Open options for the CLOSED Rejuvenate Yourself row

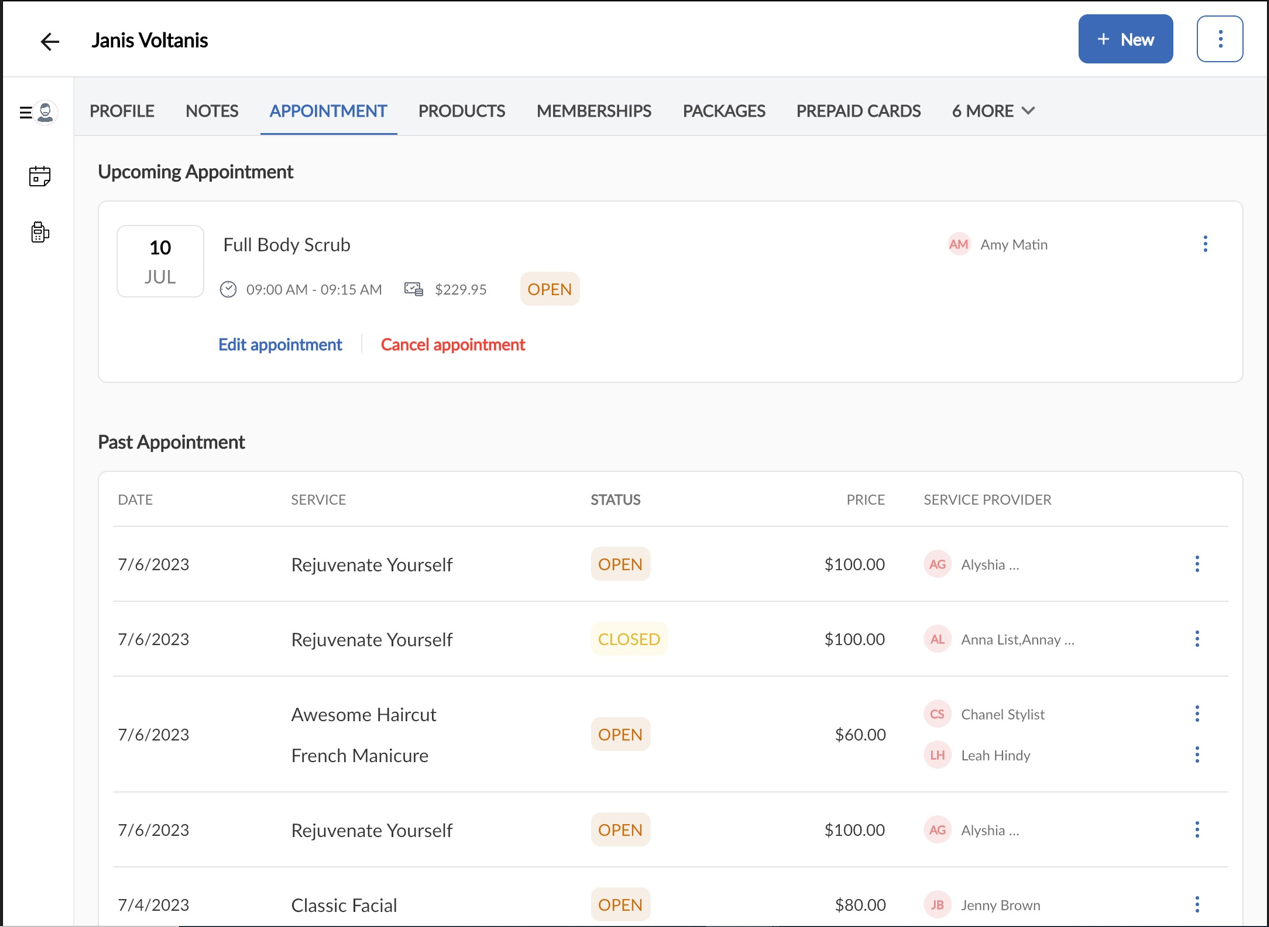(x=1197, y=639)
